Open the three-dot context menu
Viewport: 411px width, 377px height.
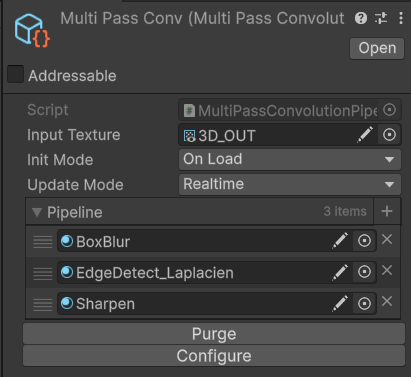[x=401, y=18]
